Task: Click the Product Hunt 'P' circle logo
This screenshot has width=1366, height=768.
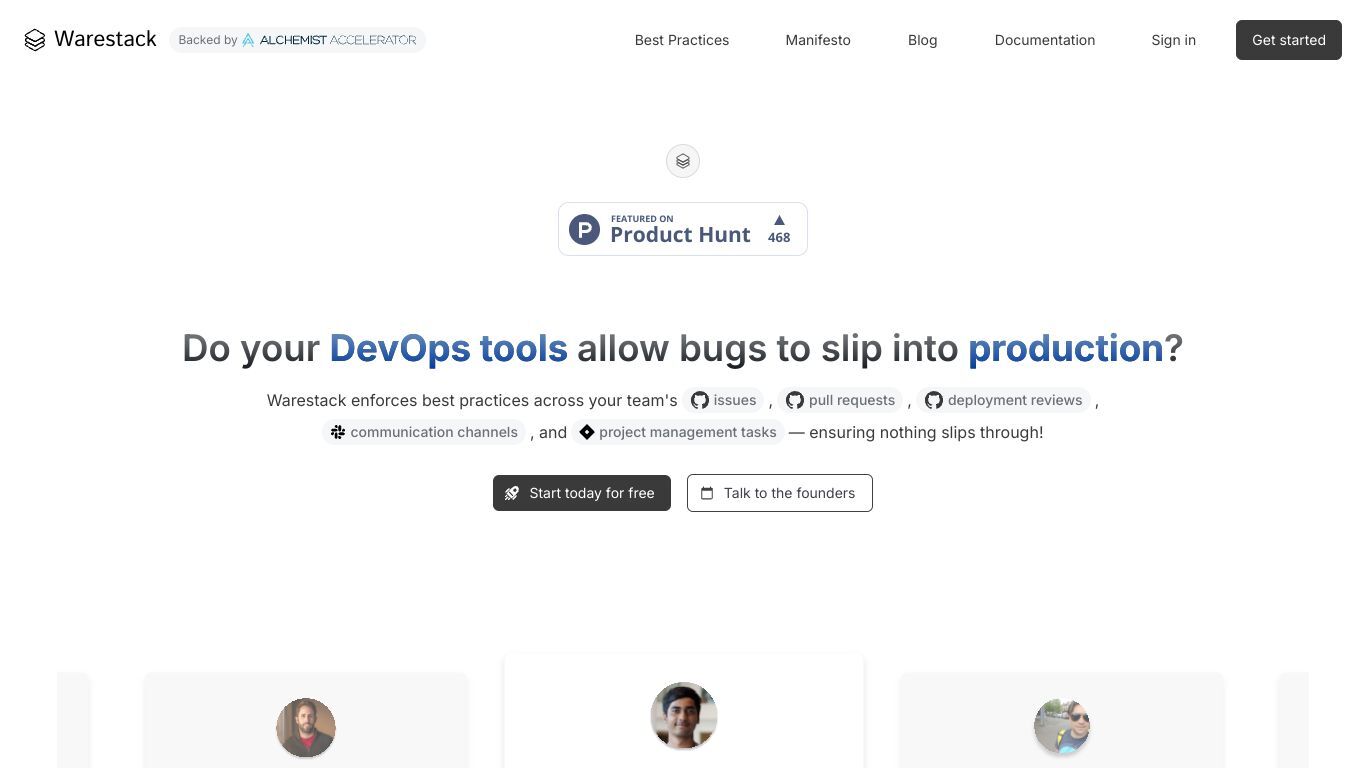Action: (585, 229)
